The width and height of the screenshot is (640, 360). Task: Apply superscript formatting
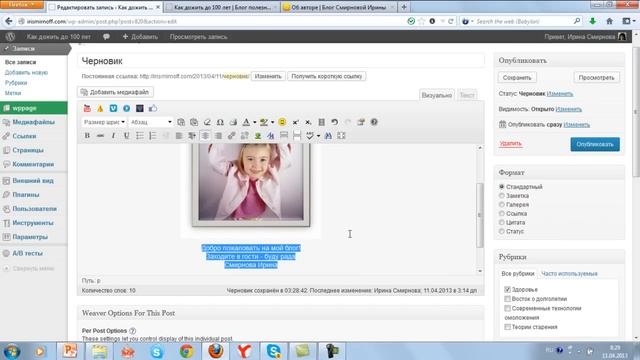(295, 122)
